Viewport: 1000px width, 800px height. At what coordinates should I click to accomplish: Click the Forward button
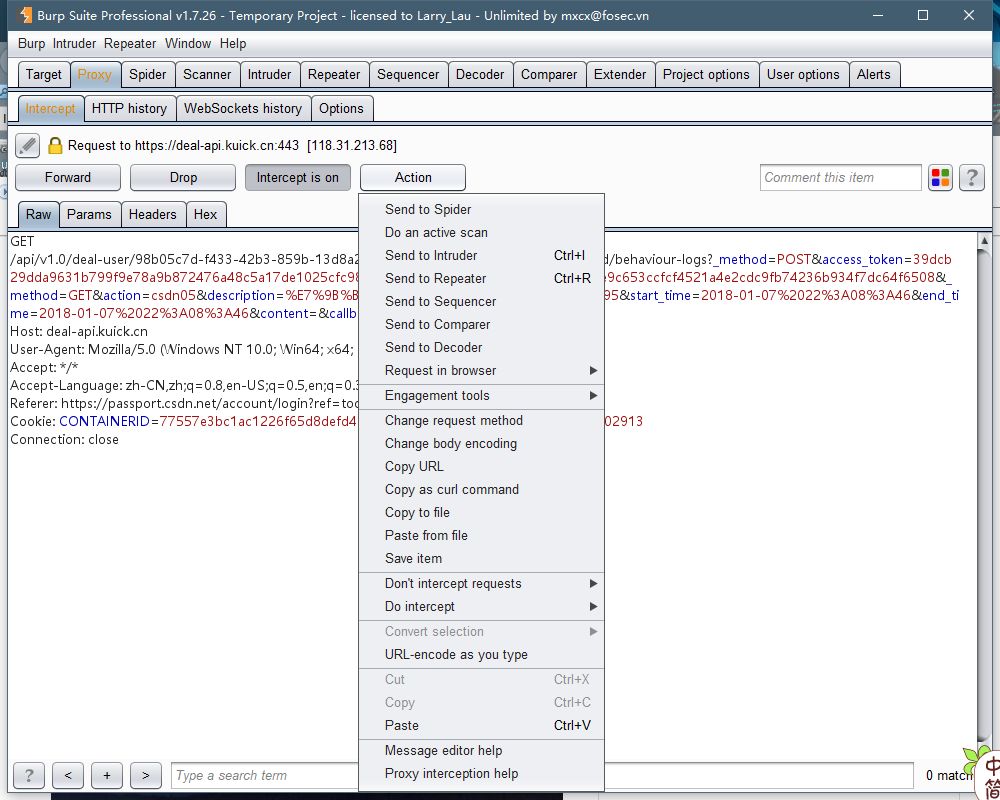pos(68,177)
